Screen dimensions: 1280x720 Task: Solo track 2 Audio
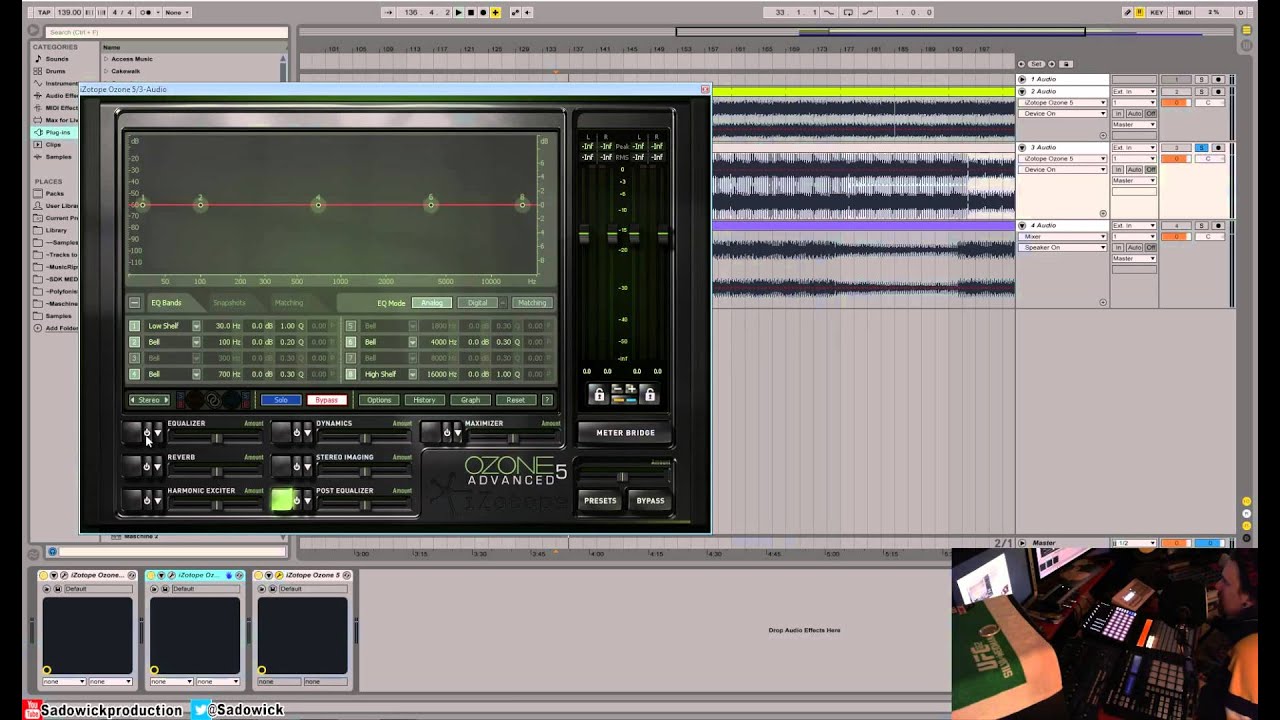point(1202,92)
